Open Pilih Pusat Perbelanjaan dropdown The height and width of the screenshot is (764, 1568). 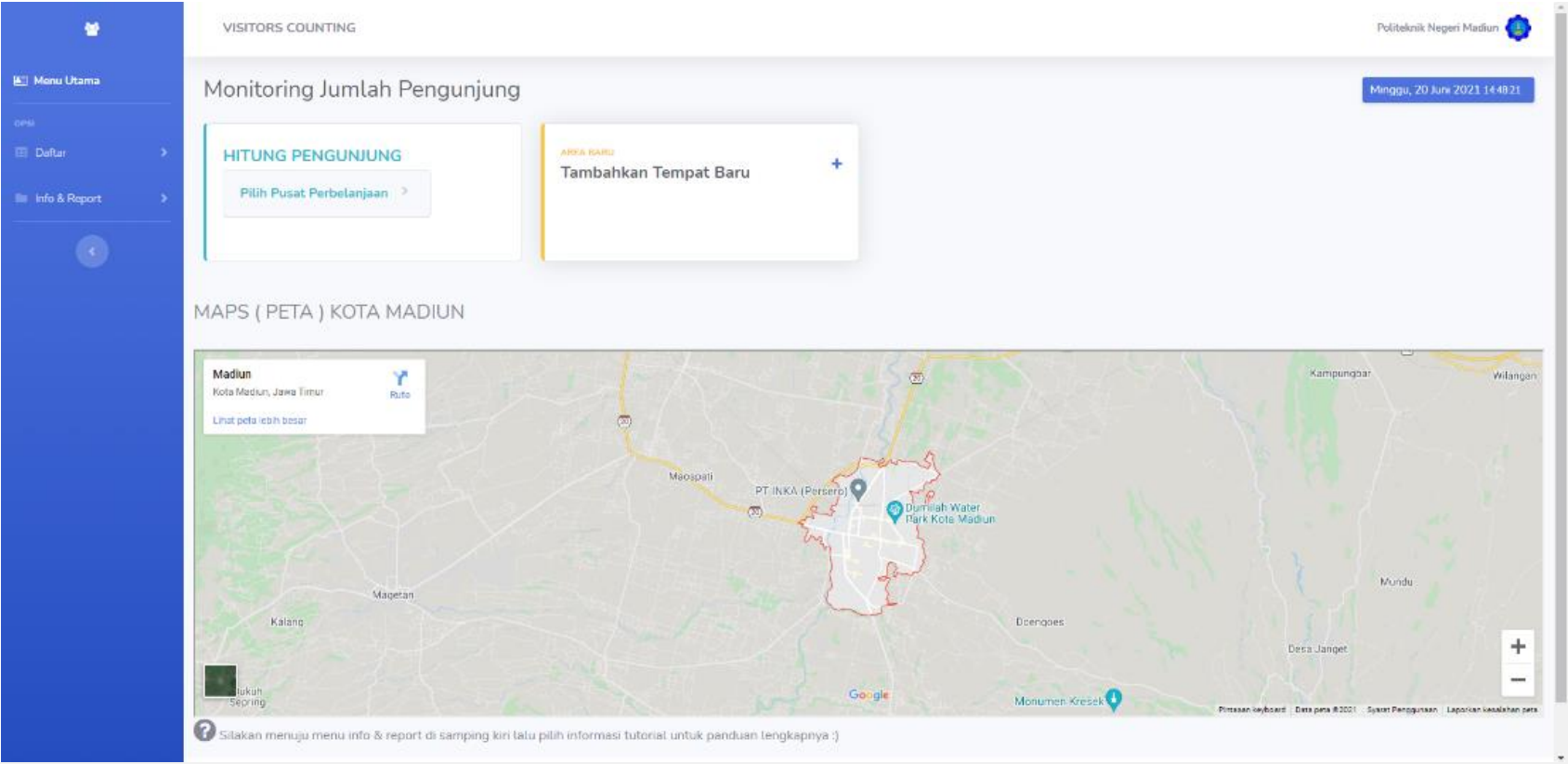(326, 193)
